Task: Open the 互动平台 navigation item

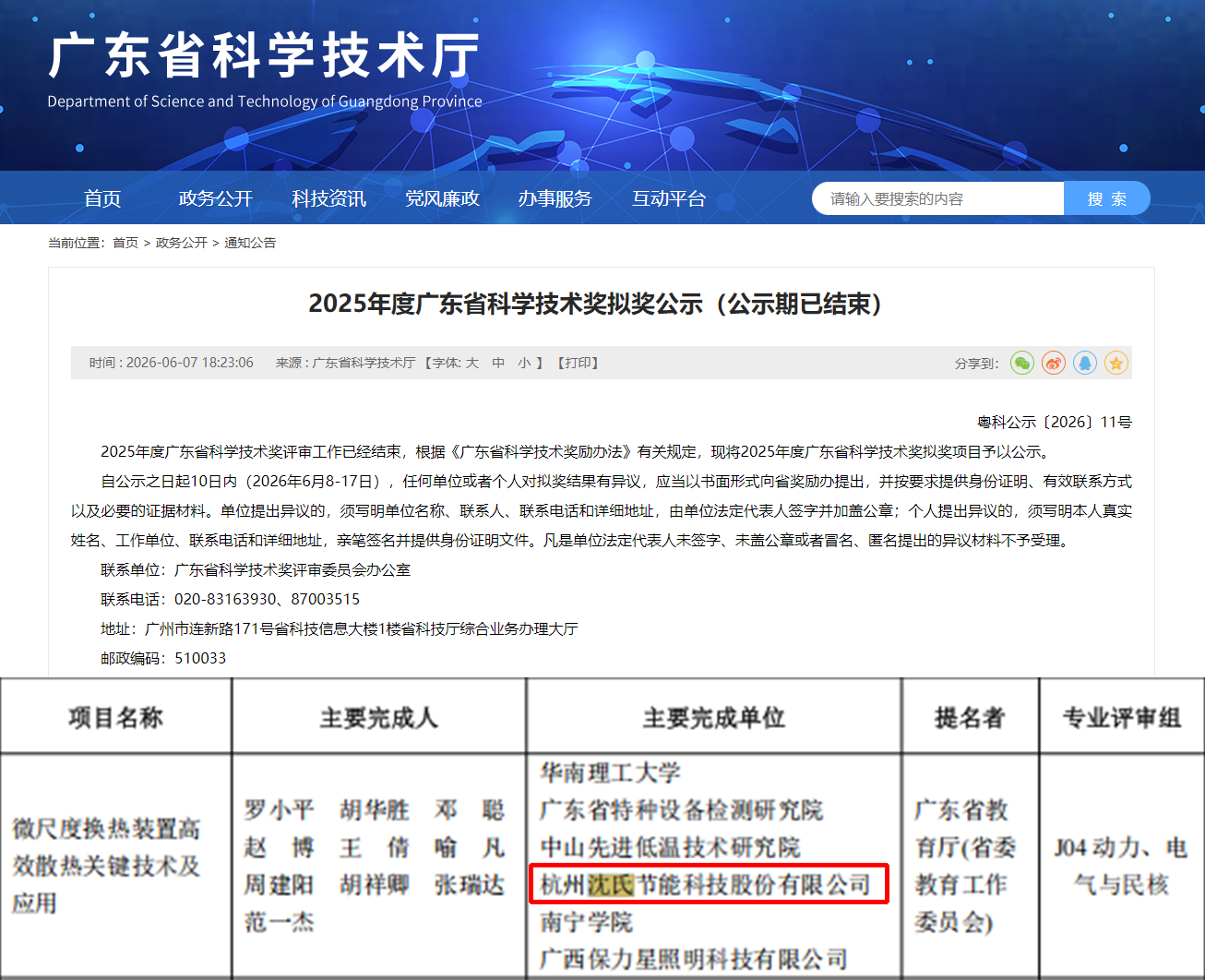Action: [x=669, y=198]
